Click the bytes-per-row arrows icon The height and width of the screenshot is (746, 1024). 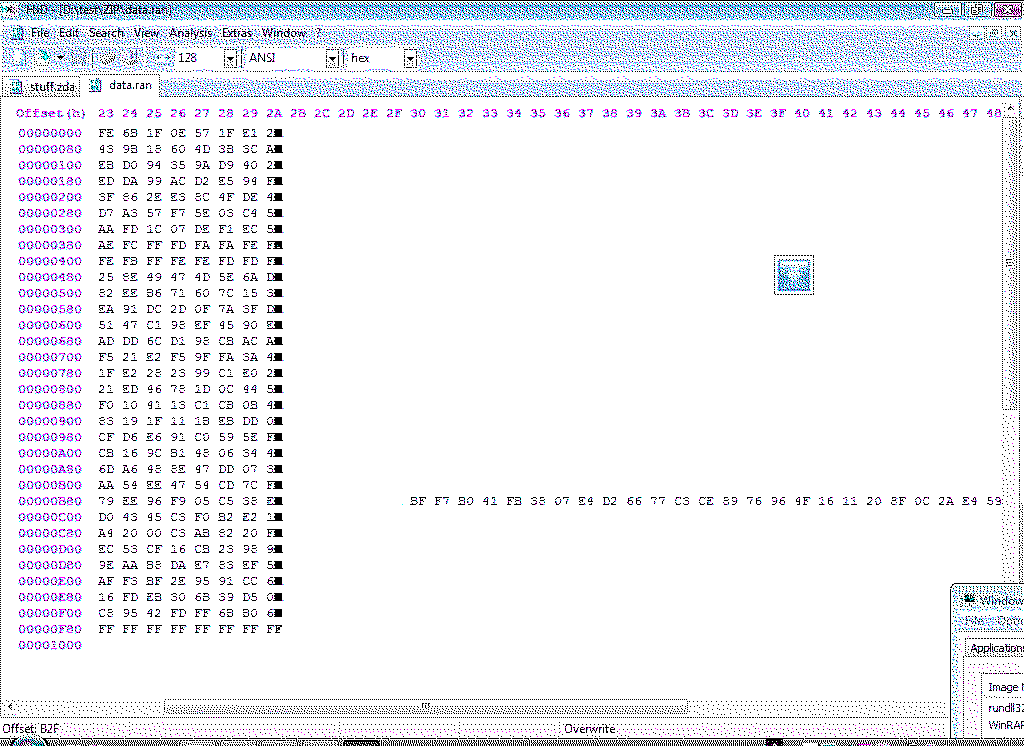point(163,57)
